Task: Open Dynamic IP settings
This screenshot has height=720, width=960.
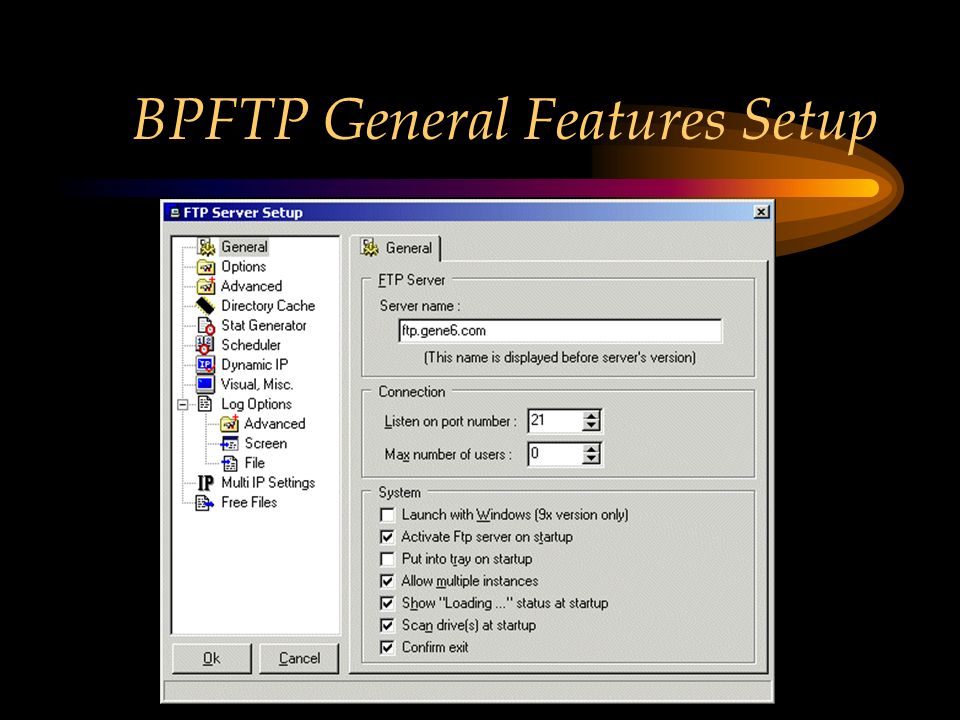Action: coord(254,364)
